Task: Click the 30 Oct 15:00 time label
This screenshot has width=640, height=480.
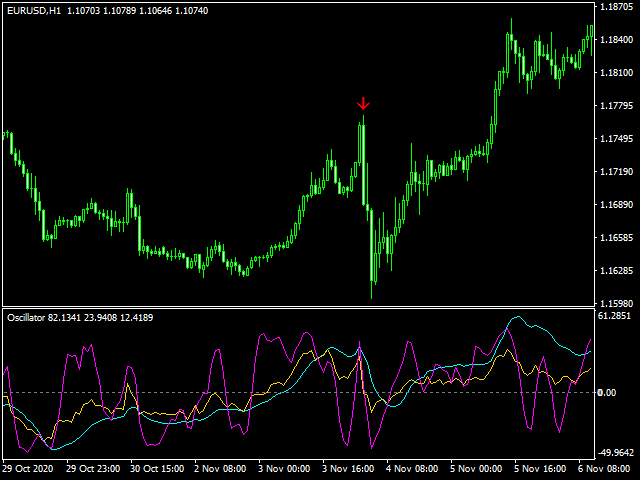Action: pyautogui.click(x=157, y=469)
